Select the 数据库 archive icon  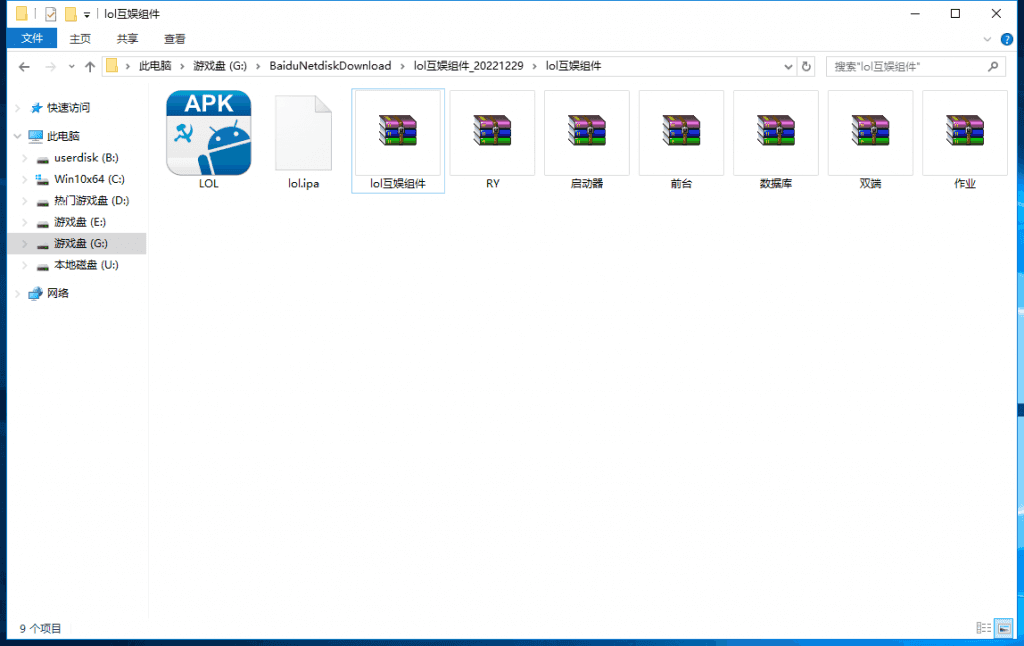click(x=776, y=131)
